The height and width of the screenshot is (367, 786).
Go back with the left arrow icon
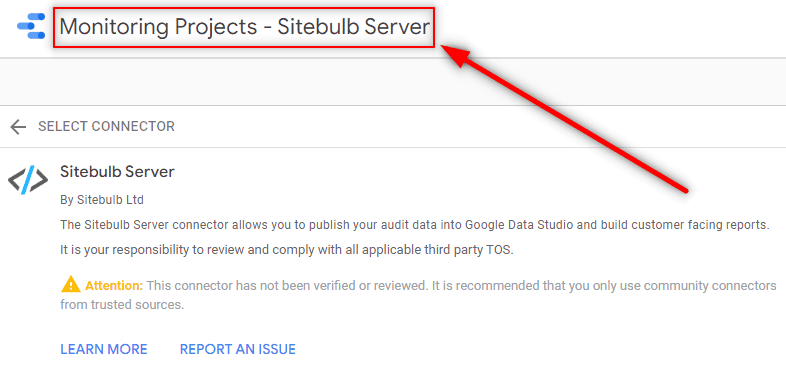(x=18, y=127)
